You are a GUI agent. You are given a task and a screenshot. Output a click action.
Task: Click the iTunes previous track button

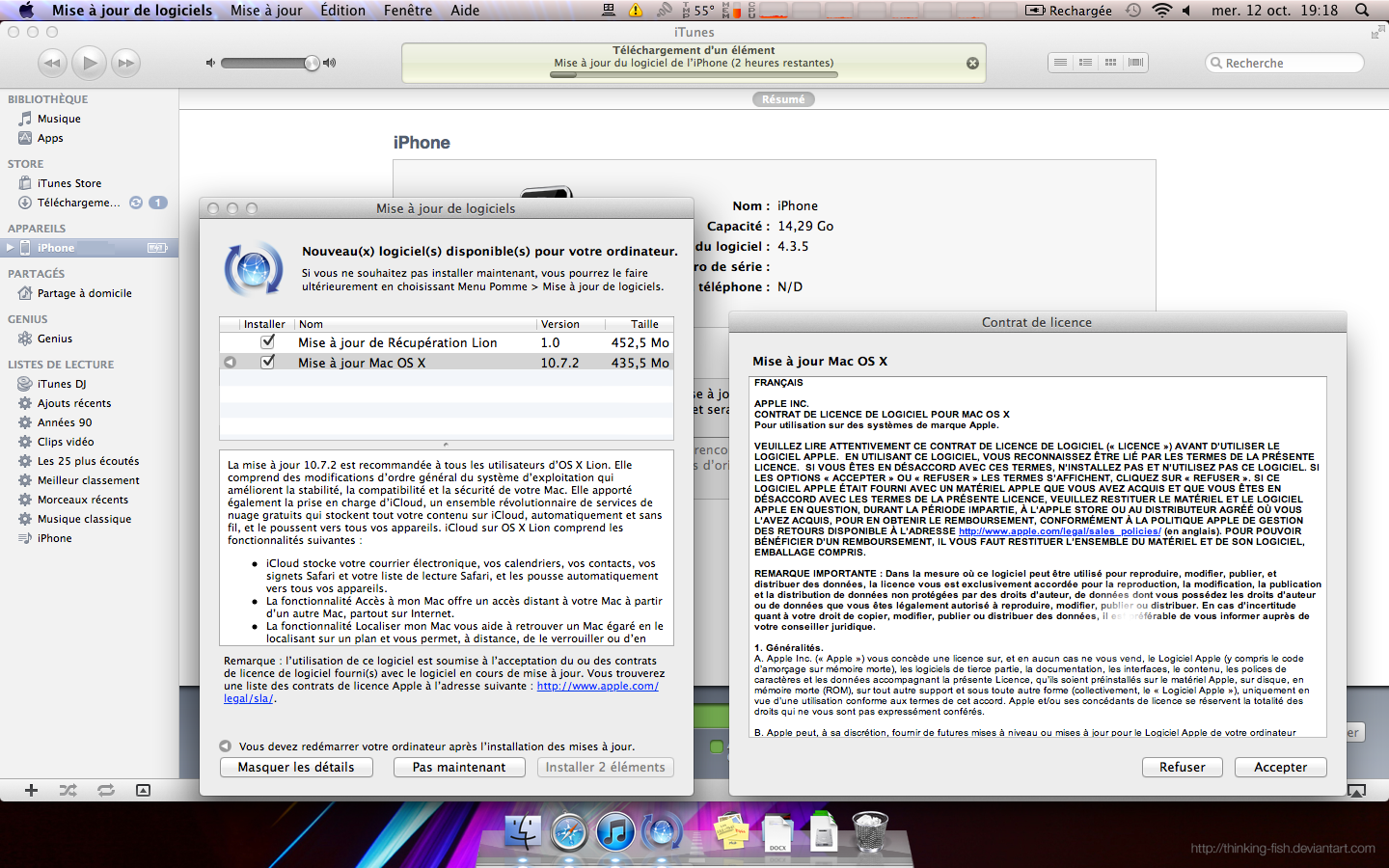[x=52, y=63]
